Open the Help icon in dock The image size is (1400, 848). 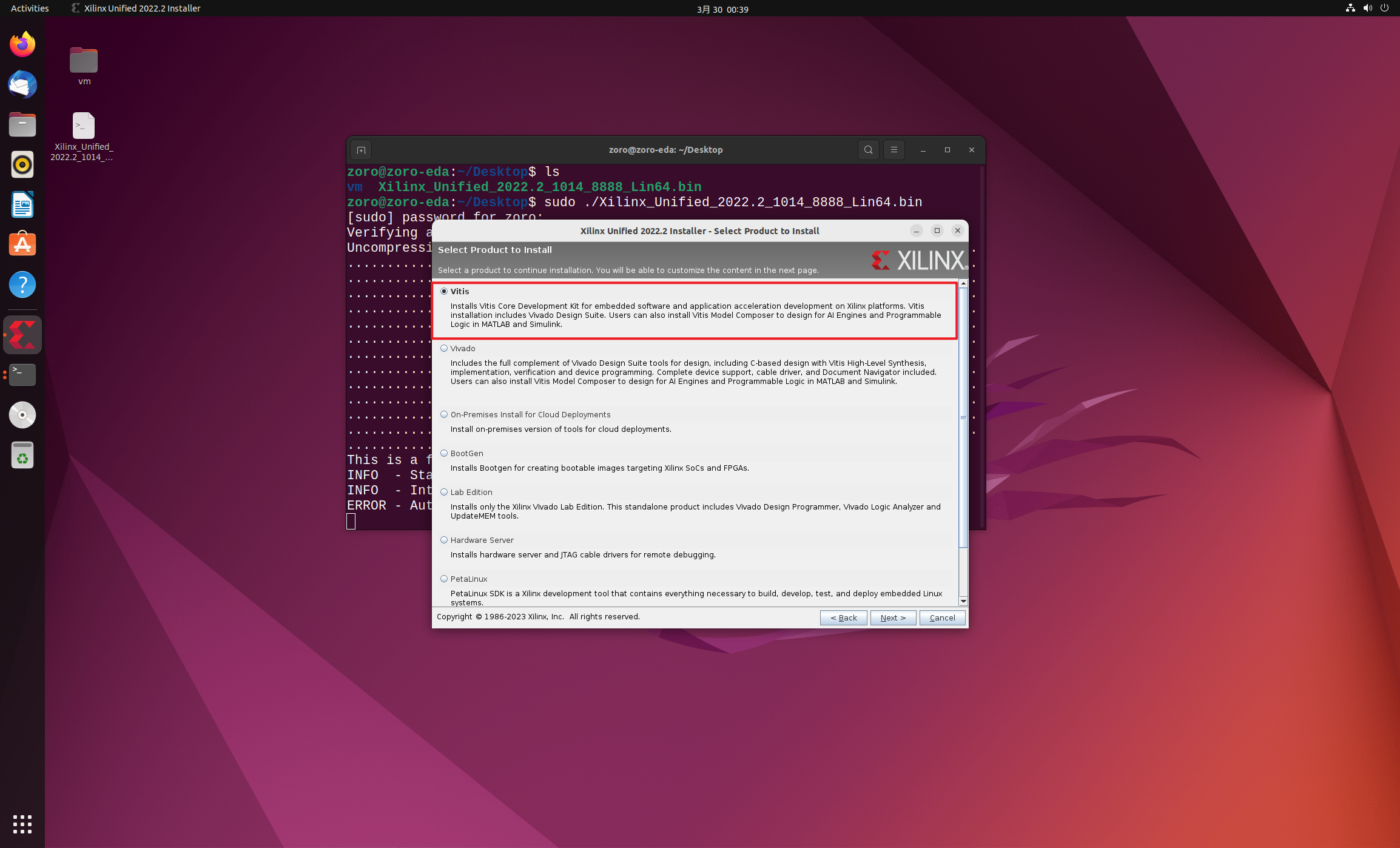pos(22,284)
